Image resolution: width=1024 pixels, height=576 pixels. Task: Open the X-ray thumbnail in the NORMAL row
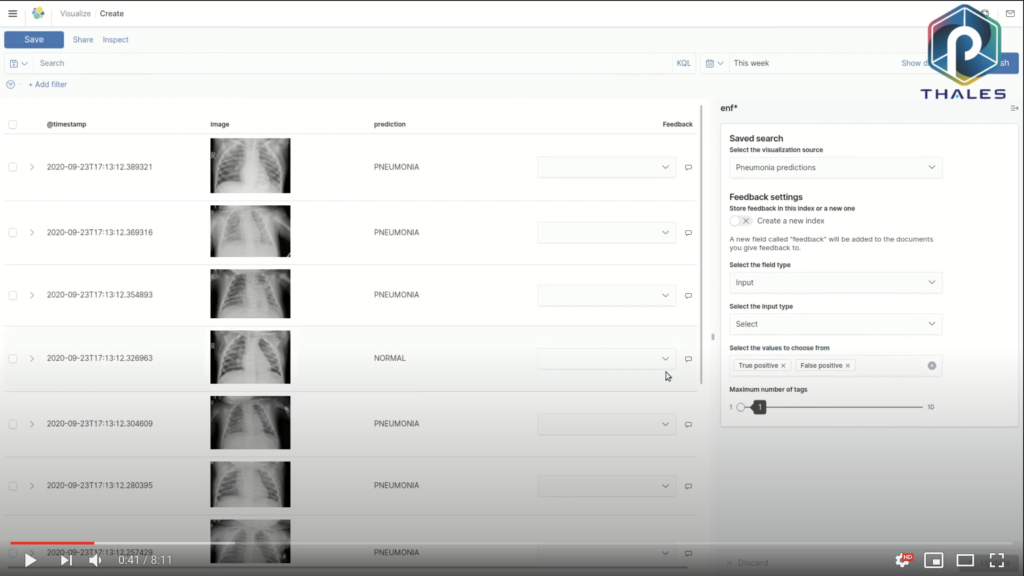(250, 357)
